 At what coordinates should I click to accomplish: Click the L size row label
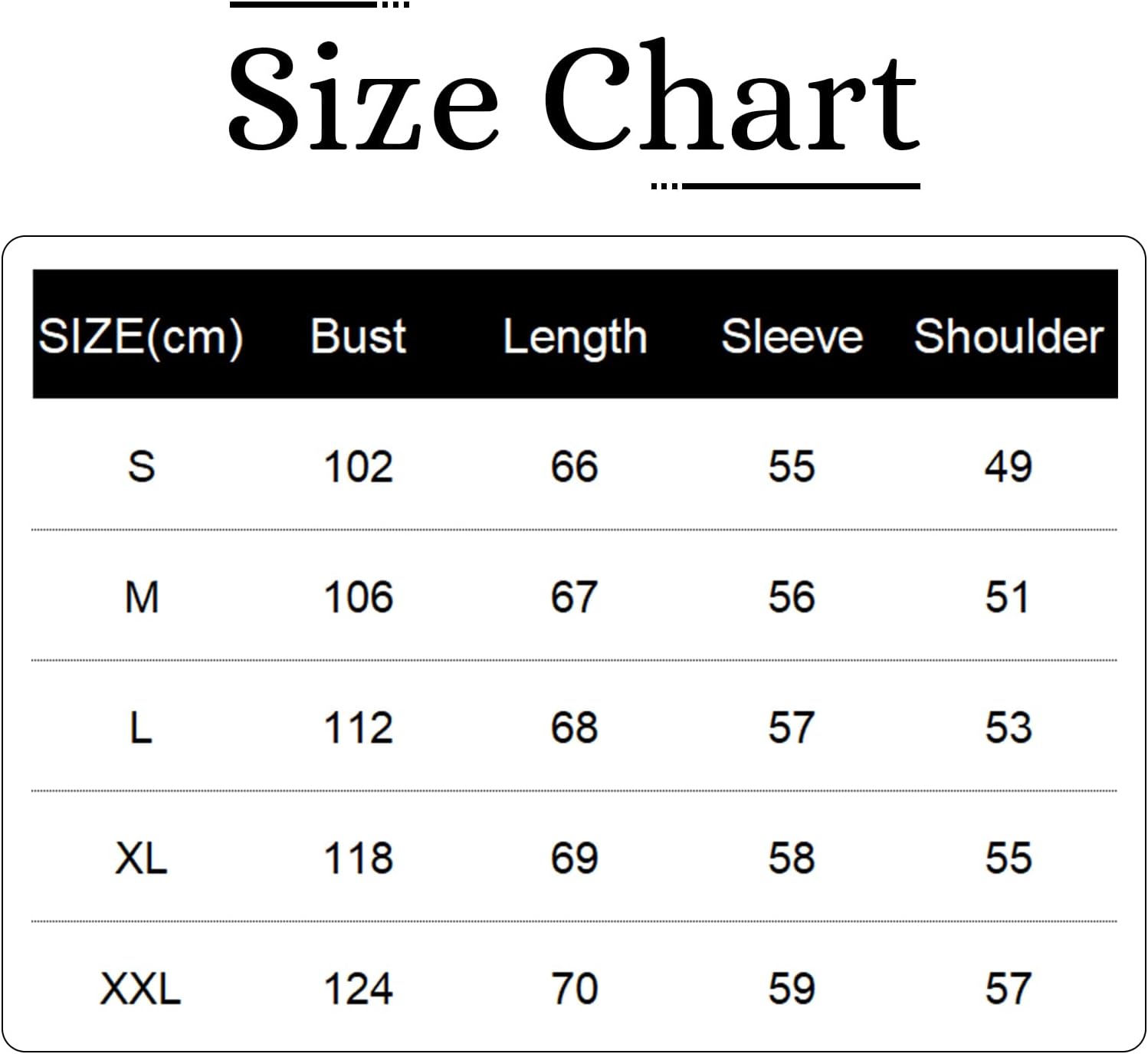coord(141,727)
